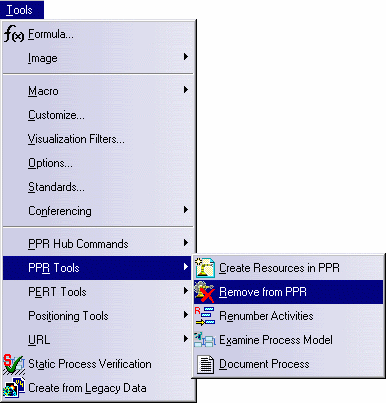Expand the Positioning Tools submenu arrow
Screen dimensions: 386x403
coord(186,315)
